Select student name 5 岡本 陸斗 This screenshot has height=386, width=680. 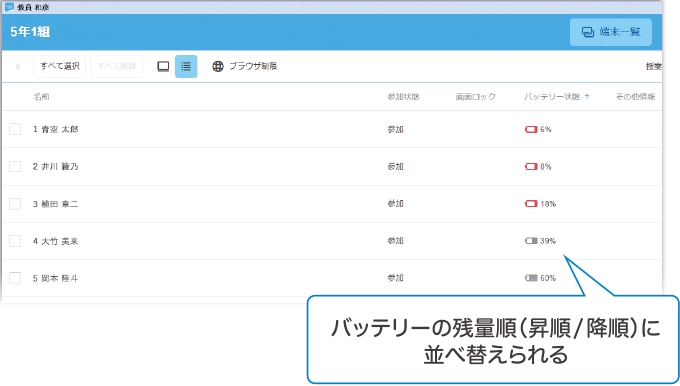tap(56, 278)
